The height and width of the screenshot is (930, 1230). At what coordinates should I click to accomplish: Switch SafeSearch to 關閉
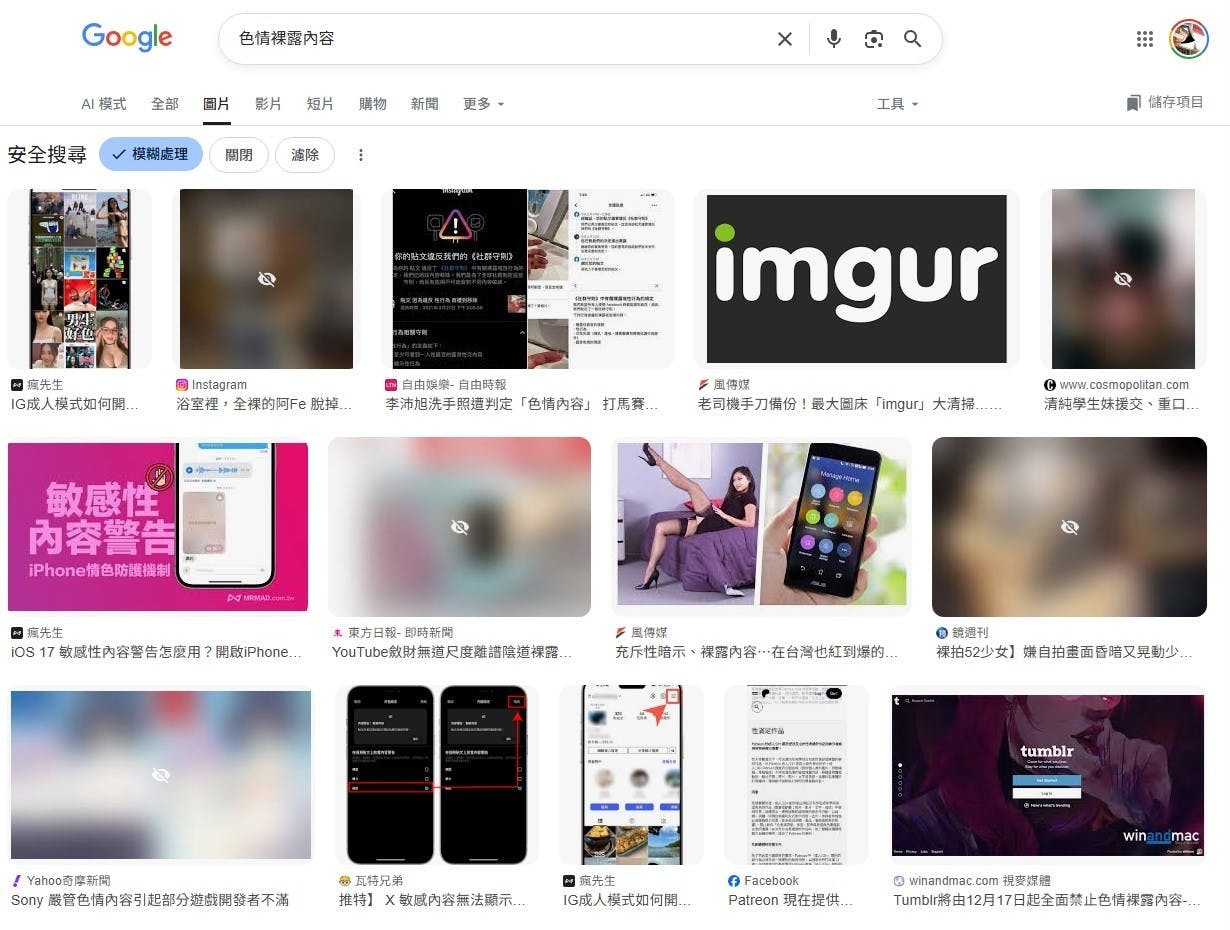239,155
